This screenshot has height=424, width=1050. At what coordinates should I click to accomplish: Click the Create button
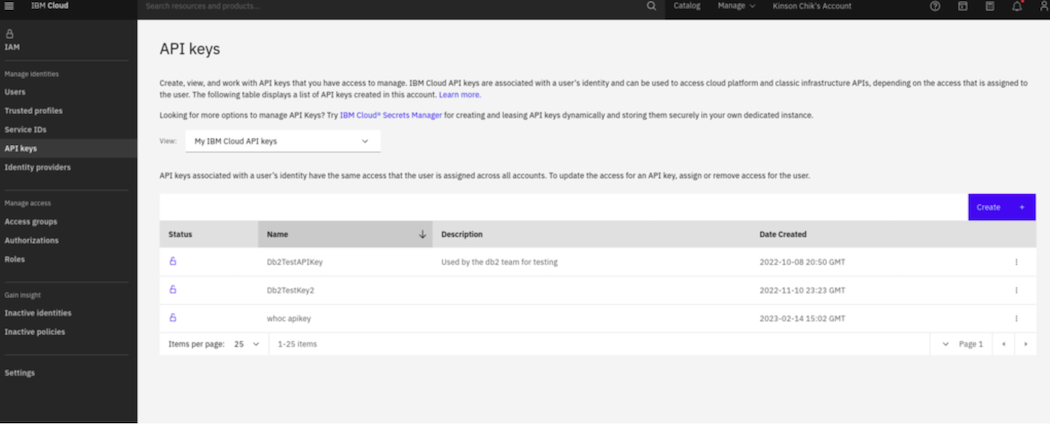[1002, 207]
